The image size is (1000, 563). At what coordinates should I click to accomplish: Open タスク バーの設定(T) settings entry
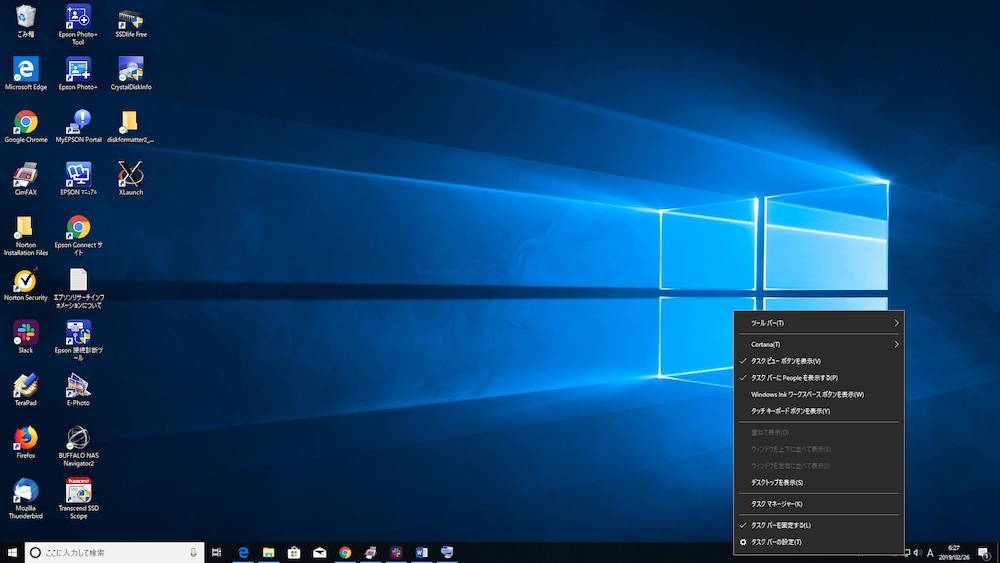tap(819, 542)
